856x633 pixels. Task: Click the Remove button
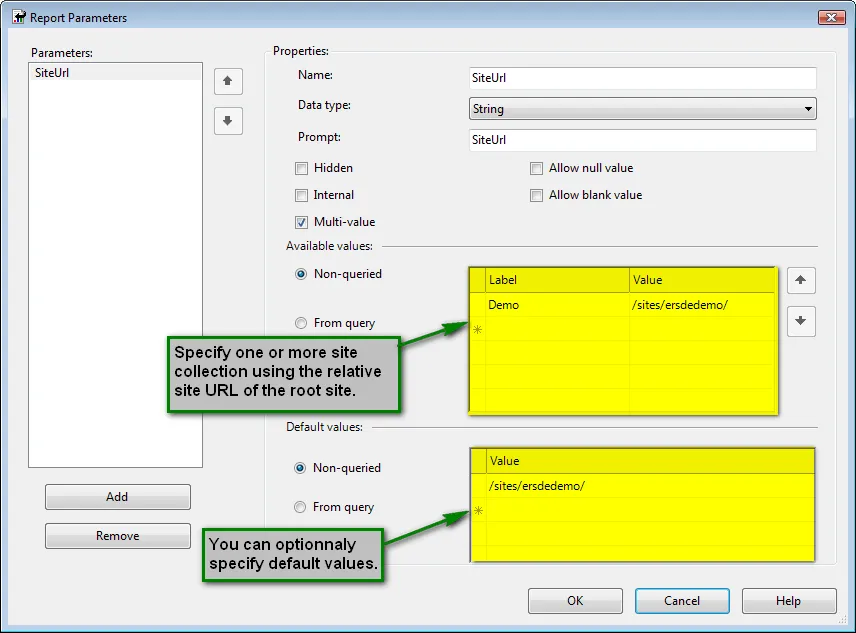(x=117, y=536)
